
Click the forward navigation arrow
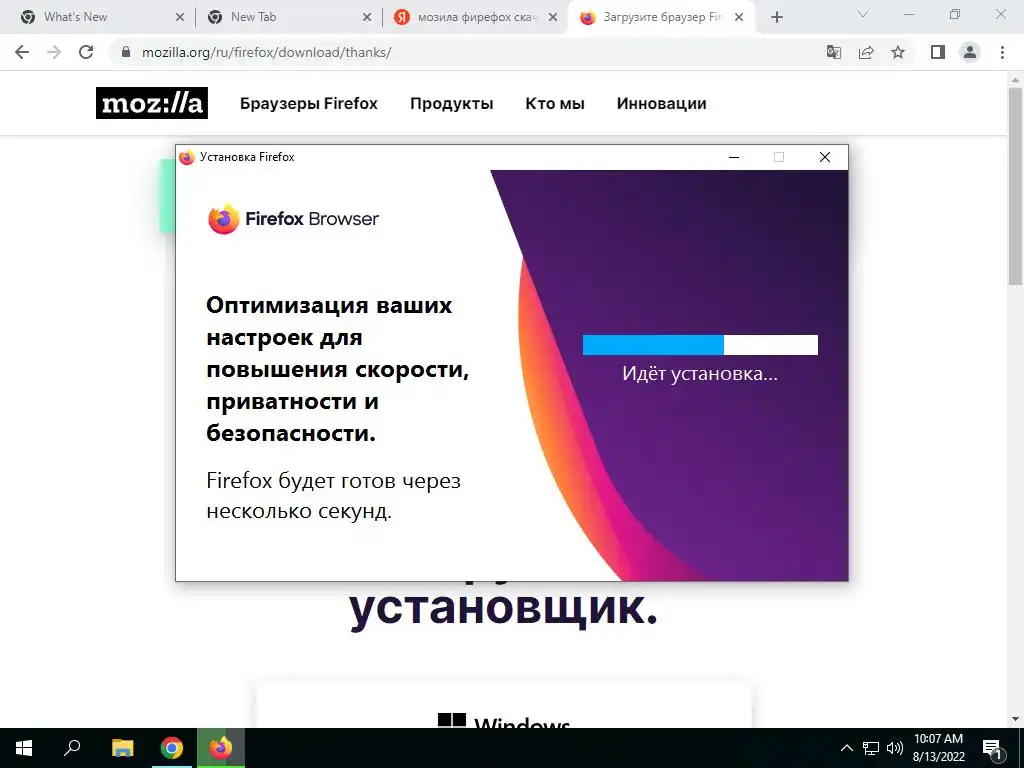coord(54,52)
